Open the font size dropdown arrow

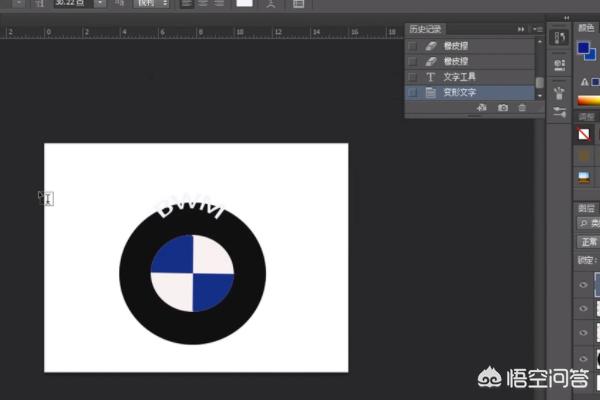(x=99, y=3)
